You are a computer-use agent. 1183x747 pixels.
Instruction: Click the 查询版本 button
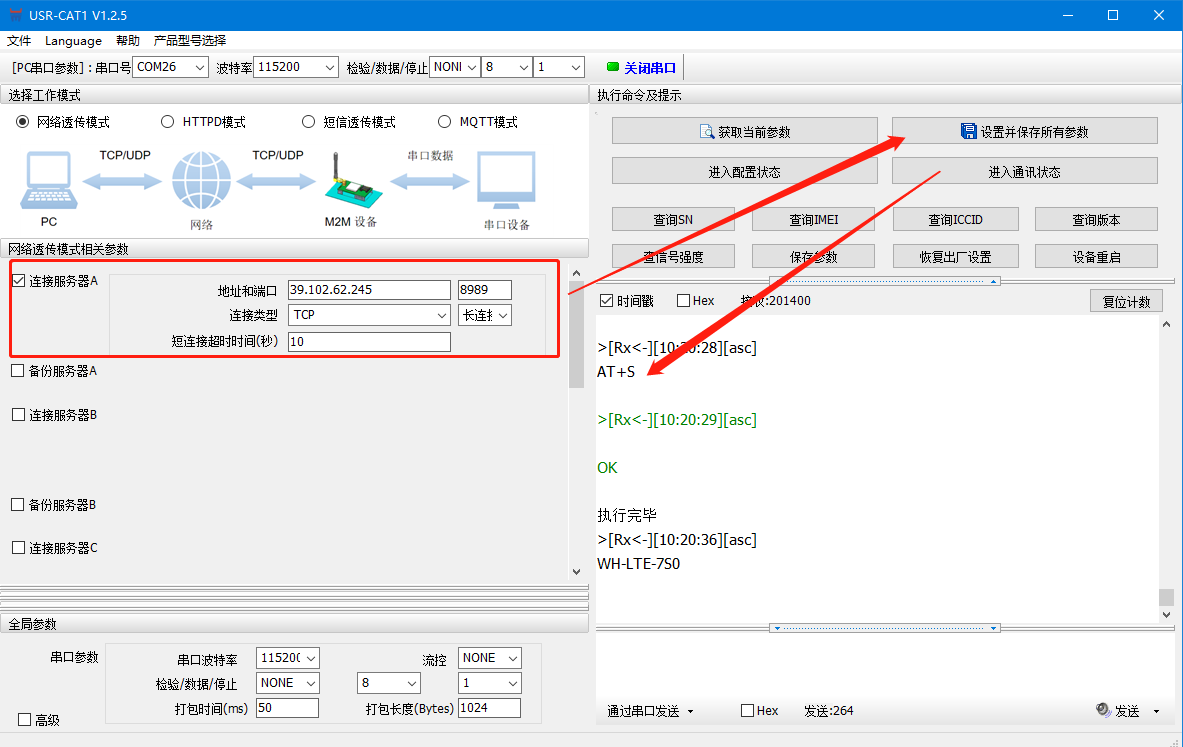1096,220
